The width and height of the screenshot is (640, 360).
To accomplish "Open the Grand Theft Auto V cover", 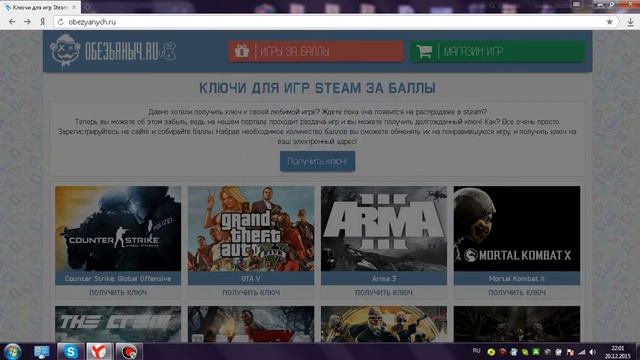I will coord(251,229).
